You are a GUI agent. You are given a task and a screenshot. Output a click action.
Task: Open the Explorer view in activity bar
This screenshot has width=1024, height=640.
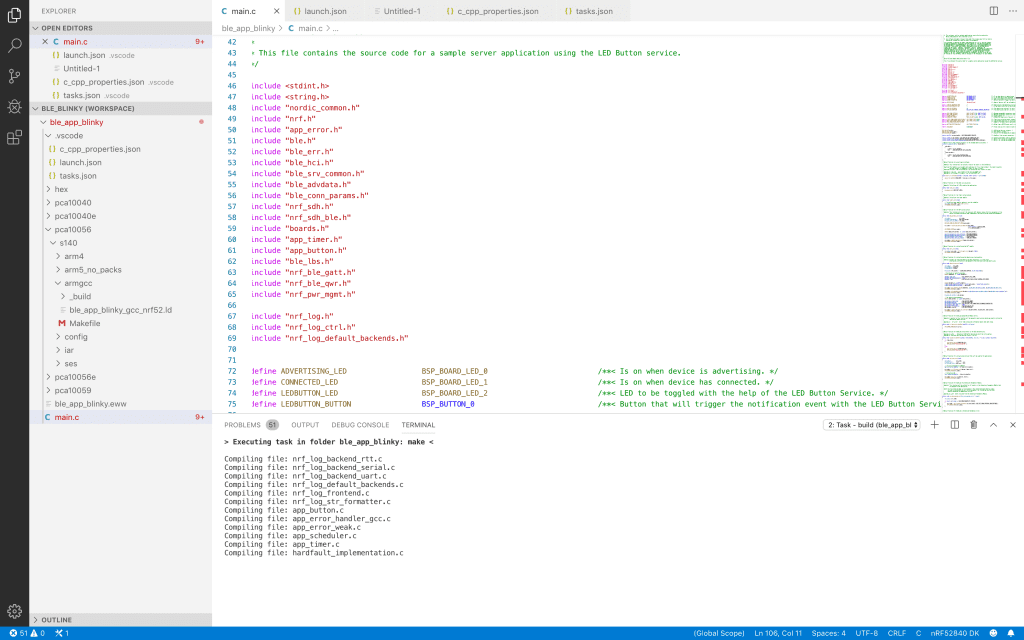(14, 15)
